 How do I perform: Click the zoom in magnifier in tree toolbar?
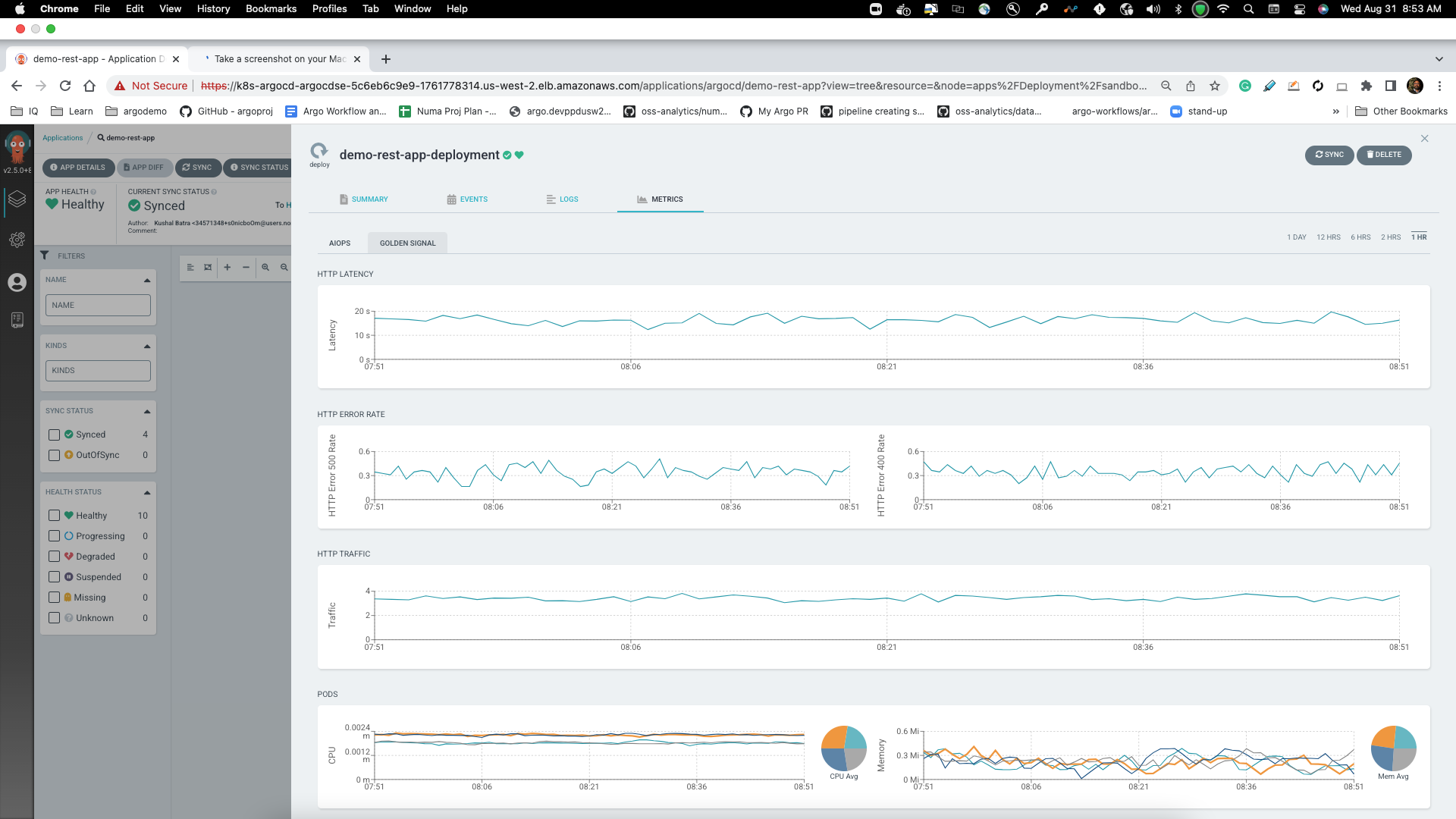click(265, 267)
